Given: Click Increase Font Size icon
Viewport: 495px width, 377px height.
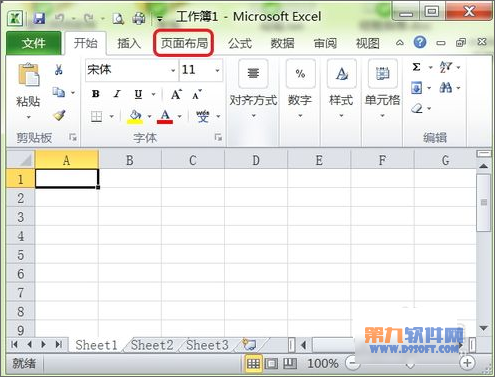Looking at the screenshot, I should (x=176, y=94).
